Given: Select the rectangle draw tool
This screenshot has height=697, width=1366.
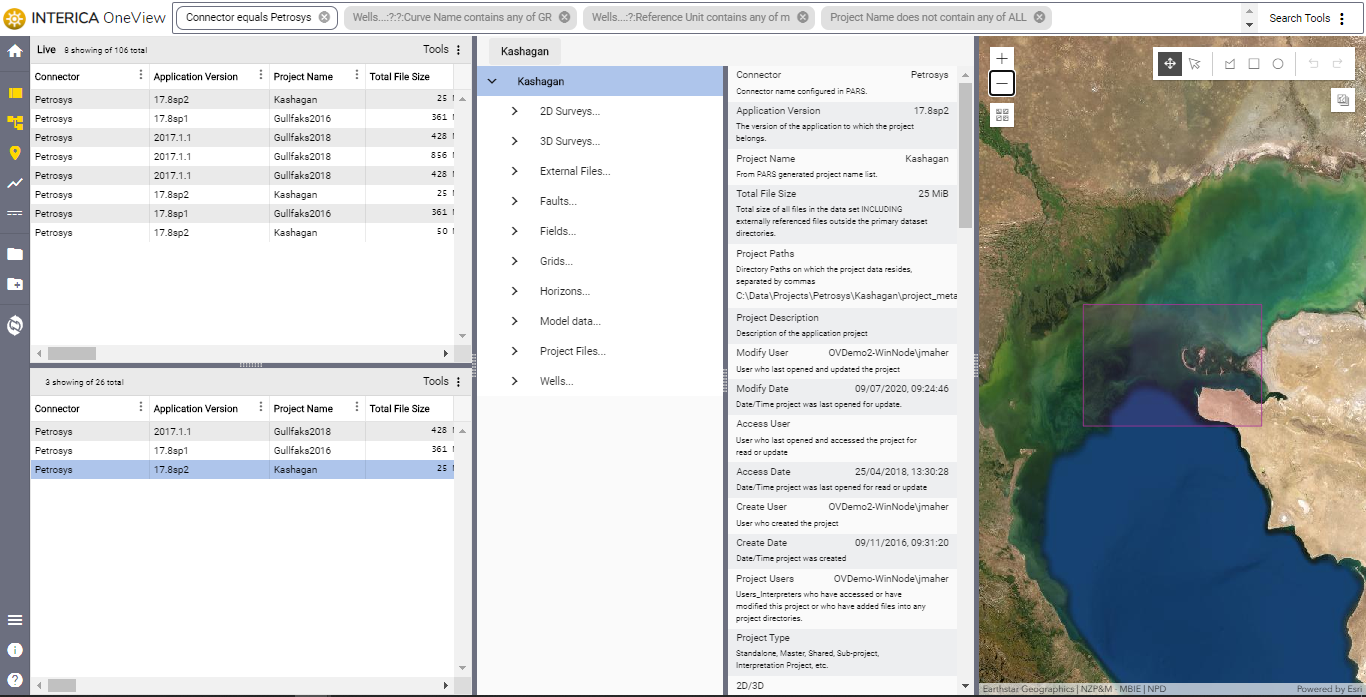Looking at the screenshot, I should click(x=1254, y=64).
